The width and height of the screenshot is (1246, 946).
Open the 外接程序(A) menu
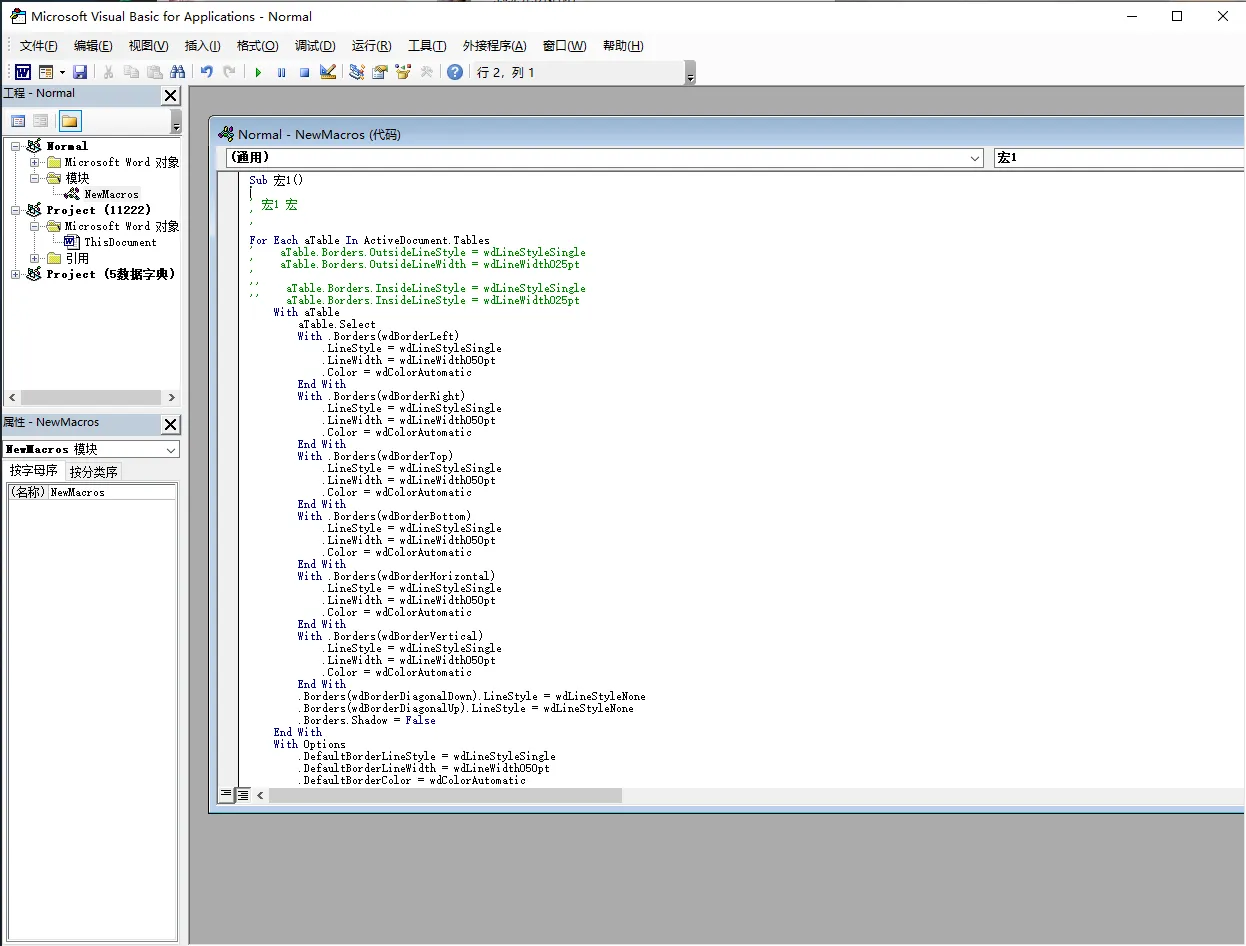[494, 46]
